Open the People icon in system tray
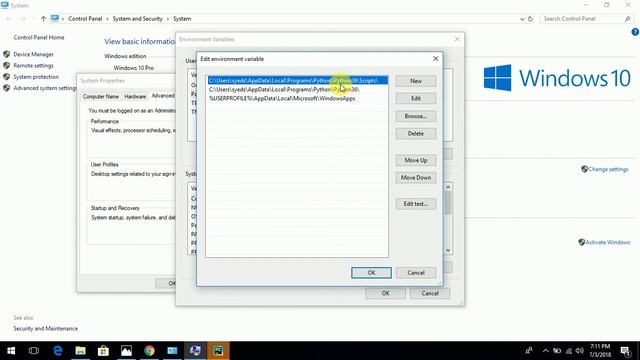This screenshot has width=640, height=360. click(529, 351)
